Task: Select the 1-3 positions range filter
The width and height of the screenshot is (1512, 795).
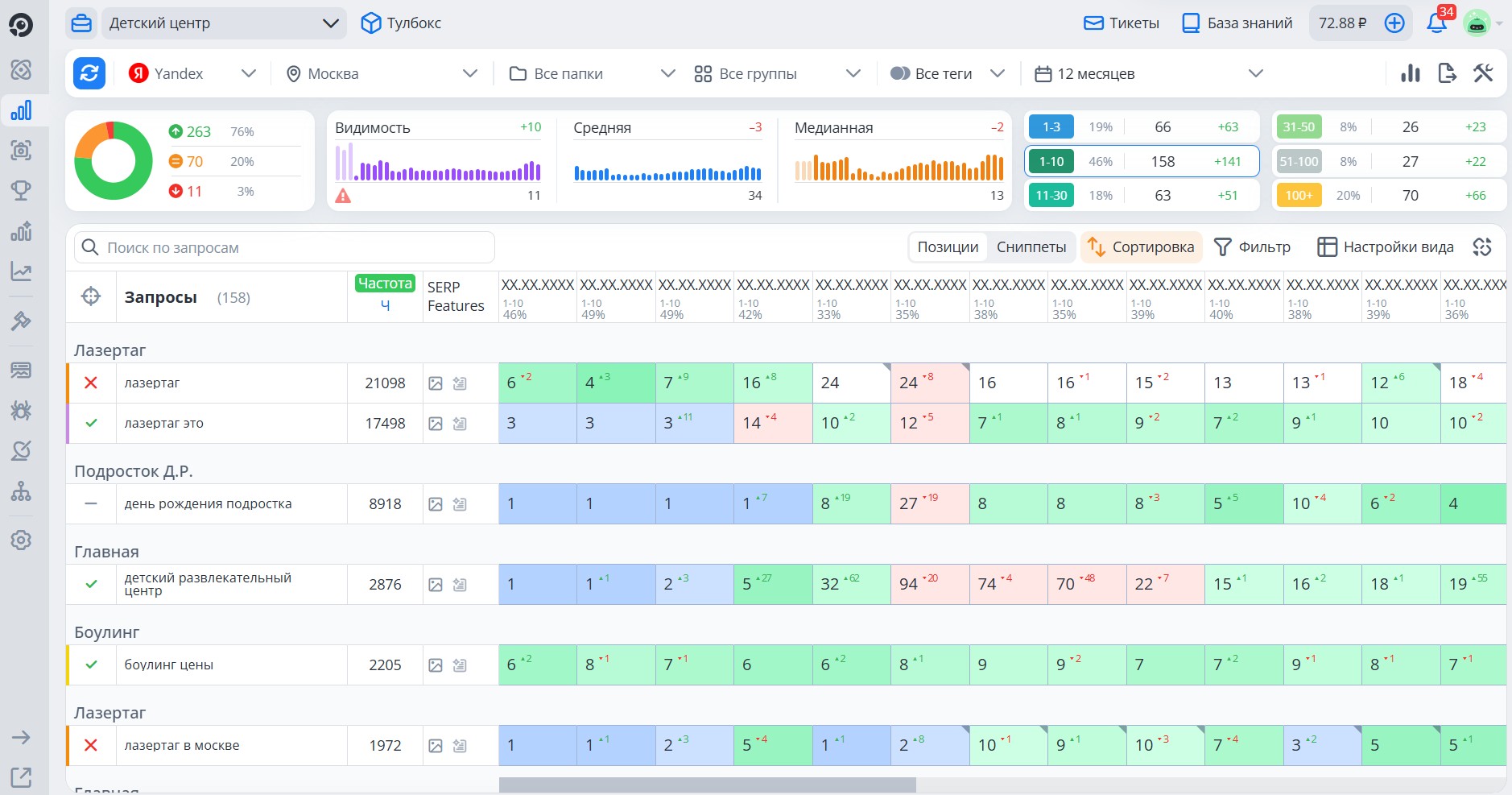Action: [x=1142, y=127]
